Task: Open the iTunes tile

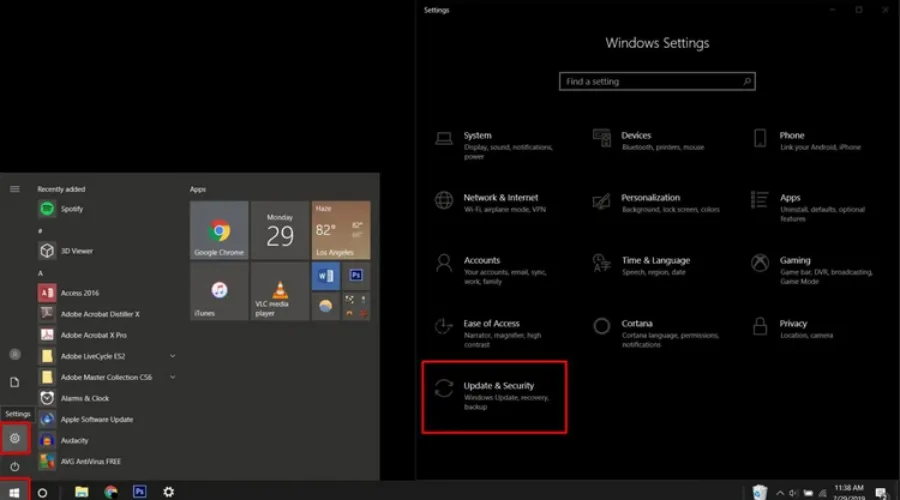Action: (219, 292)
